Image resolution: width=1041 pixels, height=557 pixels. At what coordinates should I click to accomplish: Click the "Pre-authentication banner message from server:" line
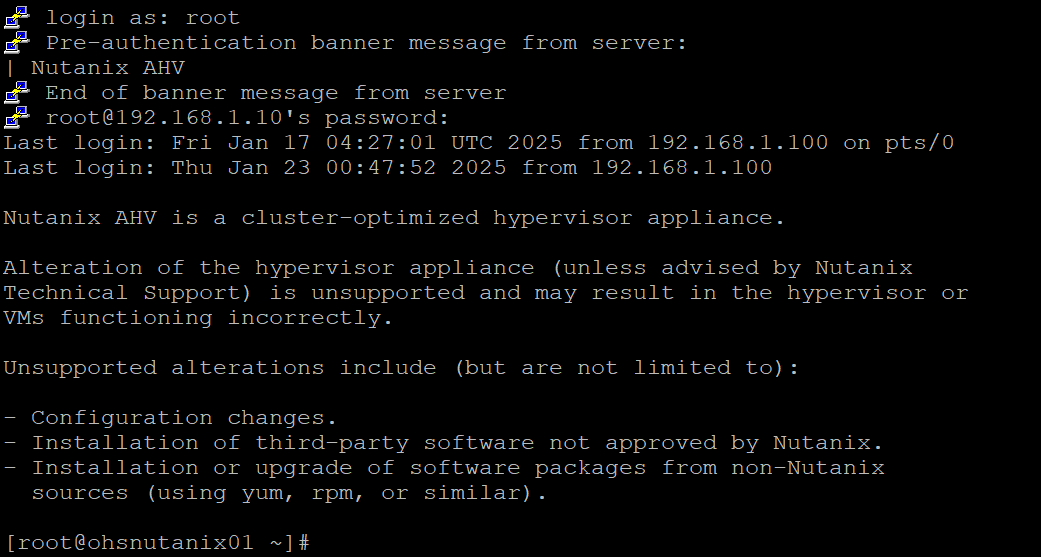366,43
